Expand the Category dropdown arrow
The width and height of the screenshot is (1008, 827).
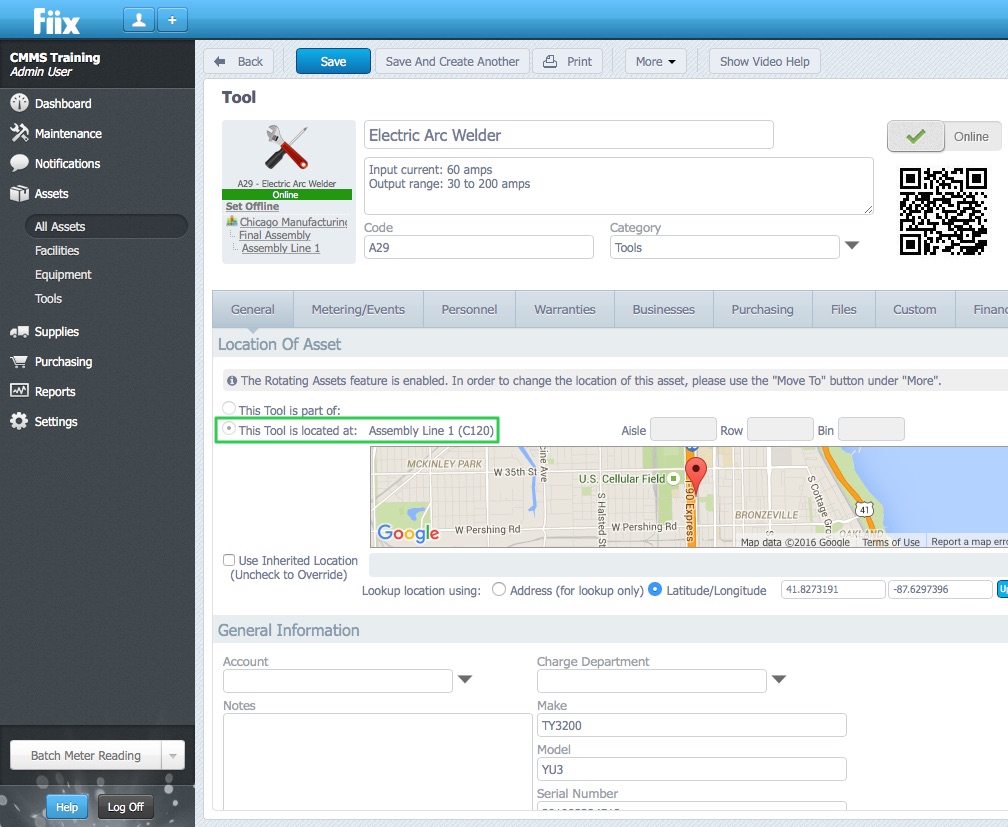(x=852, y=246)
